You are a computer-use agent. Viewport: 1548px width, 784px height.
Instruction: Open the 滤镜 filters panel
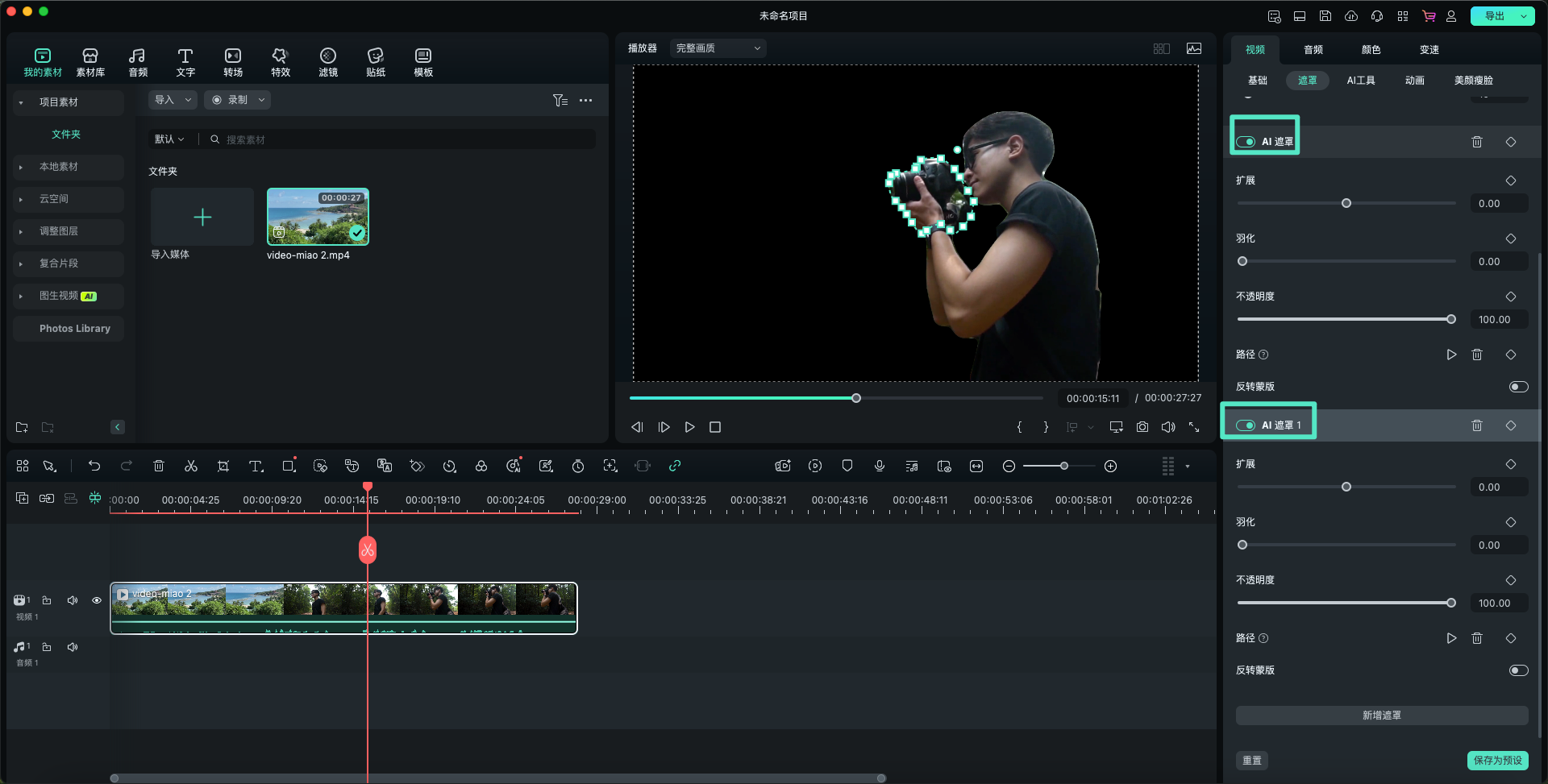[327, 62]
